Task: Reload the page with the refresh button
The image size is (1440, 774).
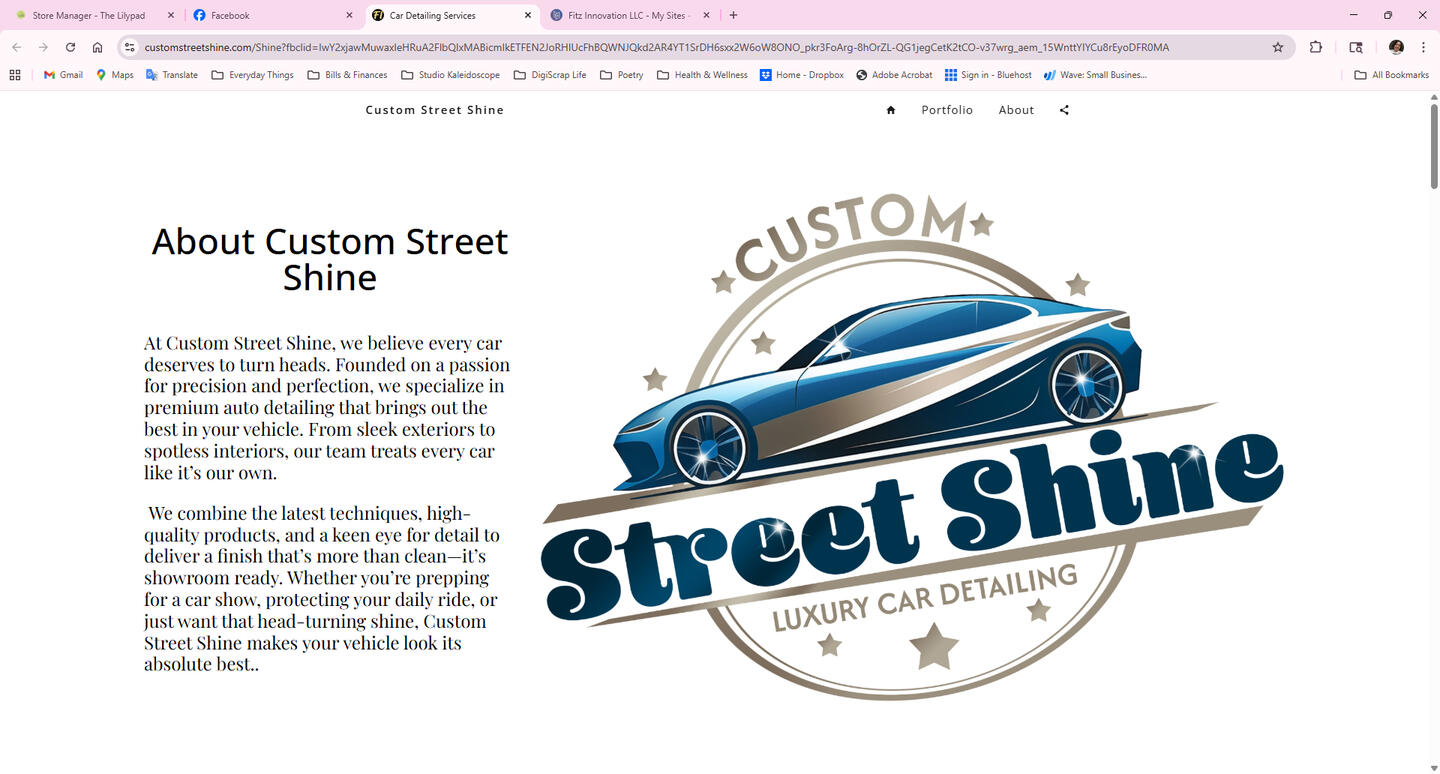Action: point(70,47)
